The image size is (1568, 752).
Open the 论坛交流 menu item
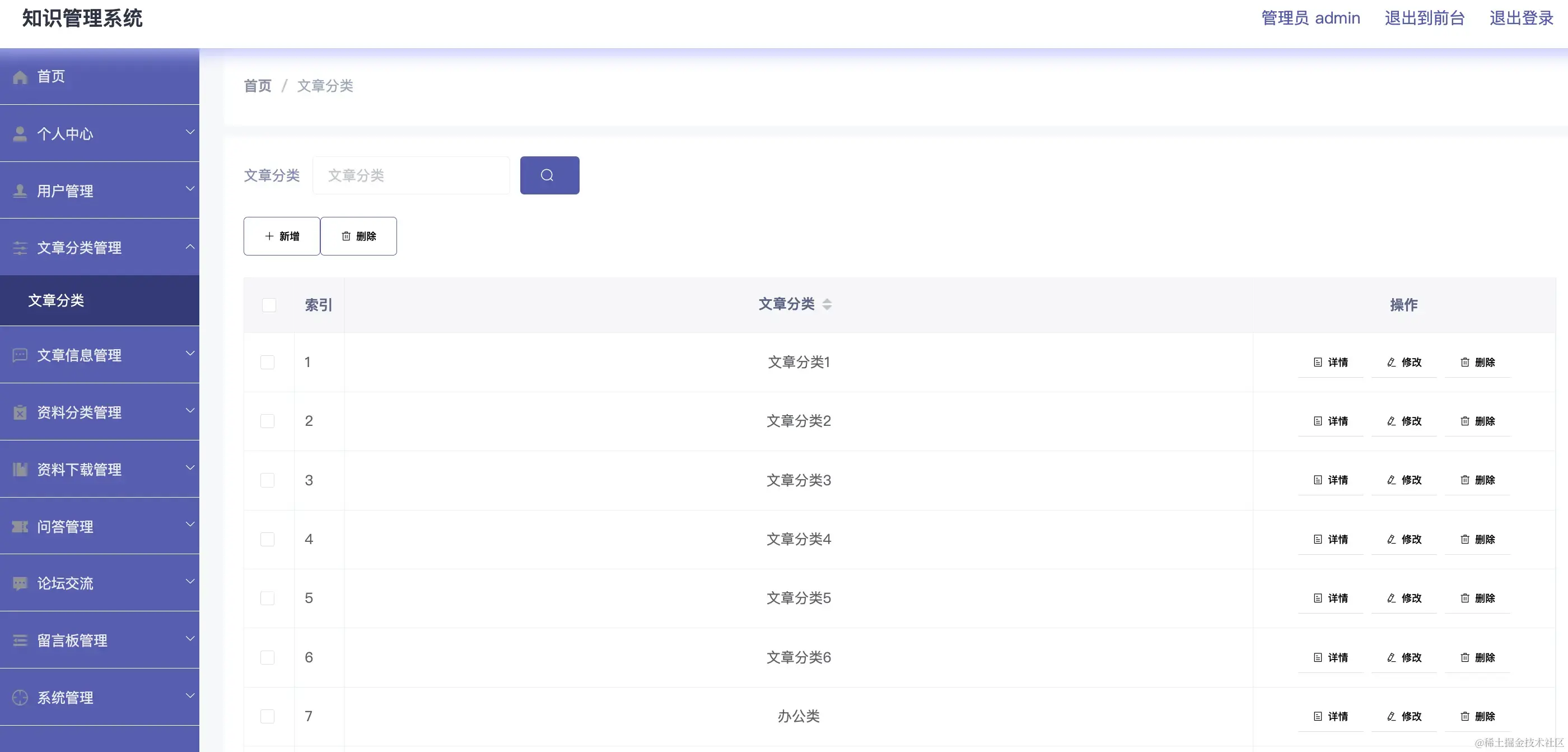[64, 583]
